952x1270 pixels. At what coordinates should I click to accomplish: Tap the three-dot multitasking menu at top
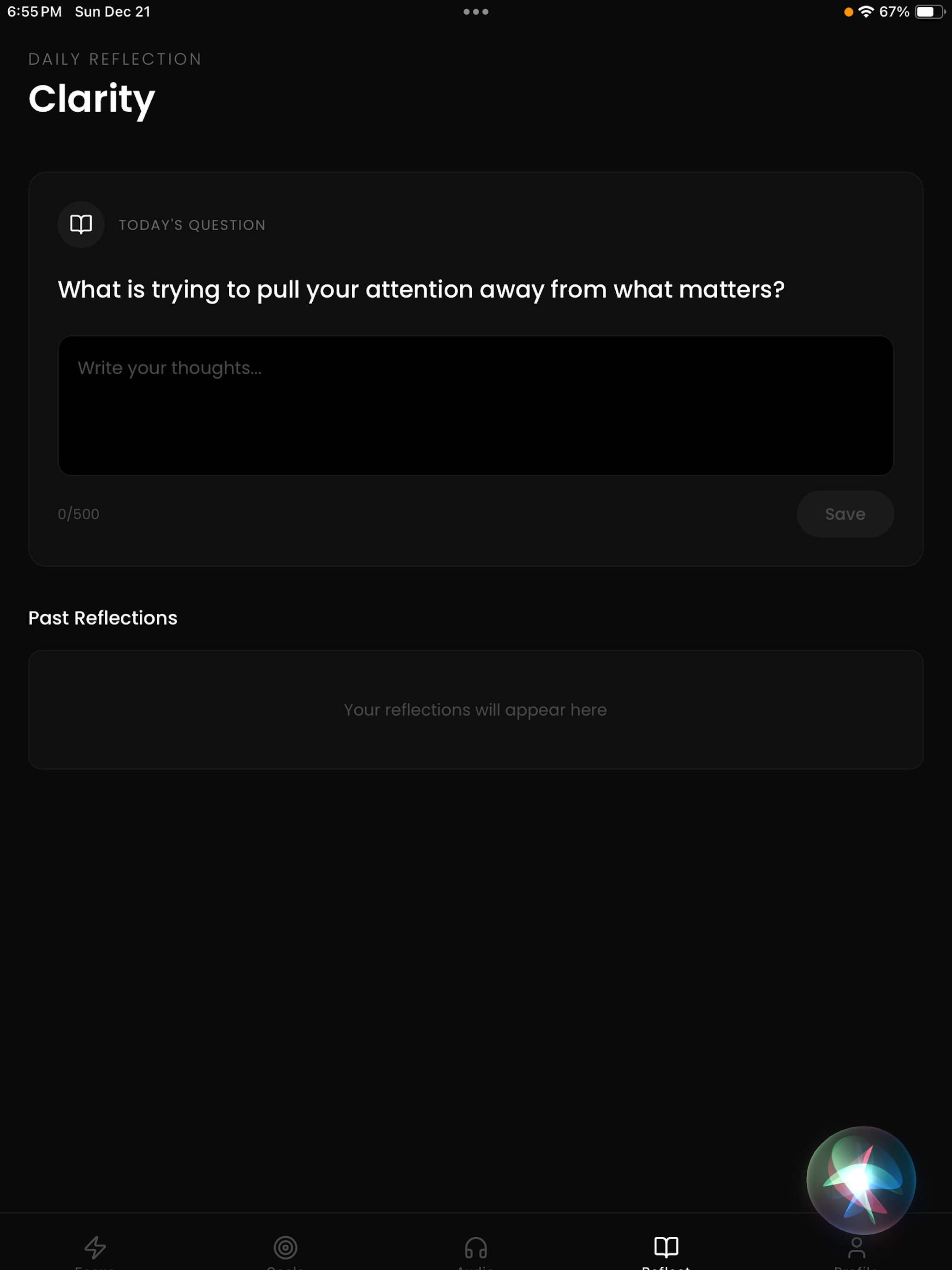(476, 12)
